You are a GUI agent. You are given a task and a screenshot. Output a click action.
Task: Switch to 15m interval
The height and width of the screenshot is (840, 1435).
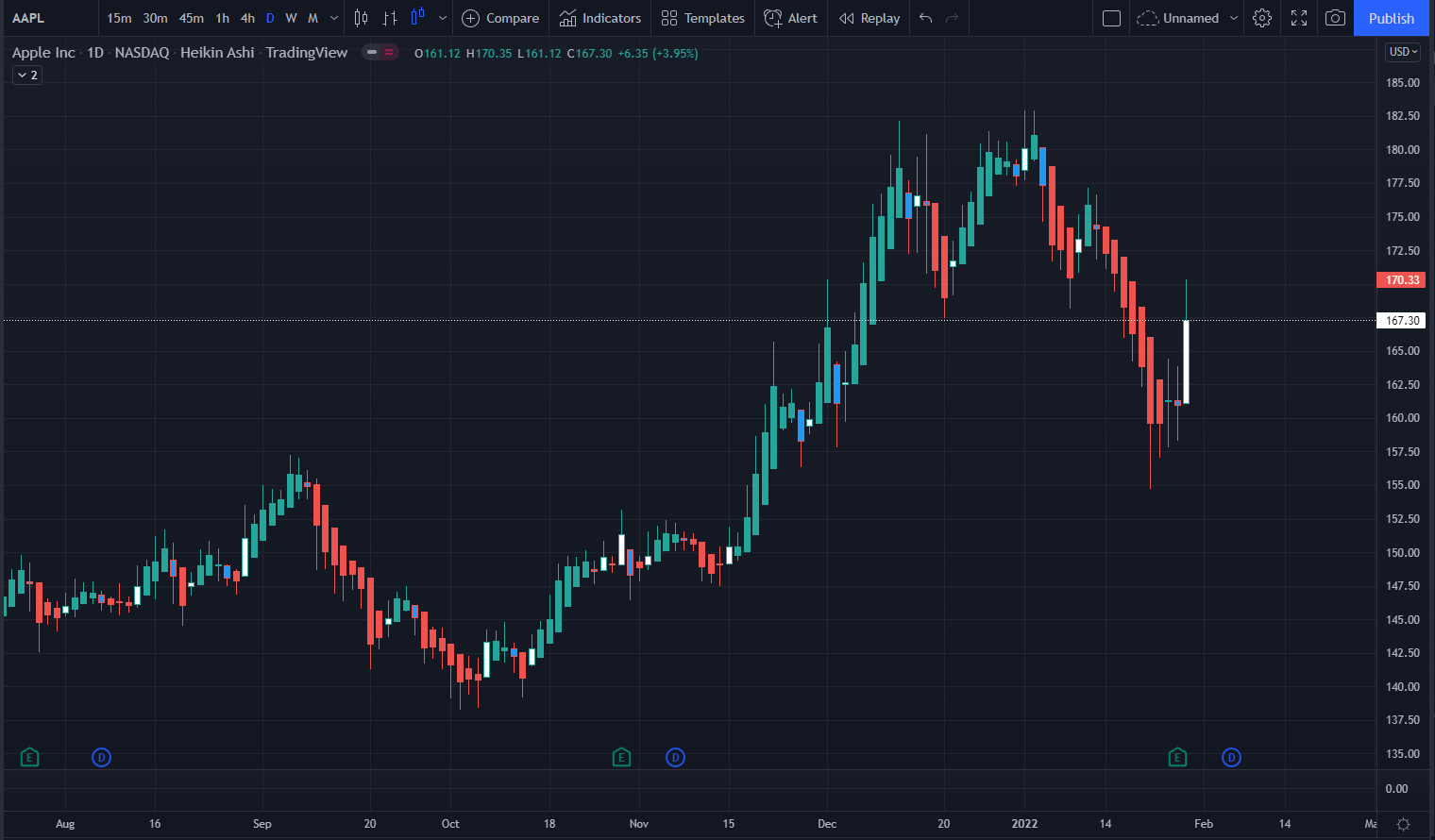119,18
